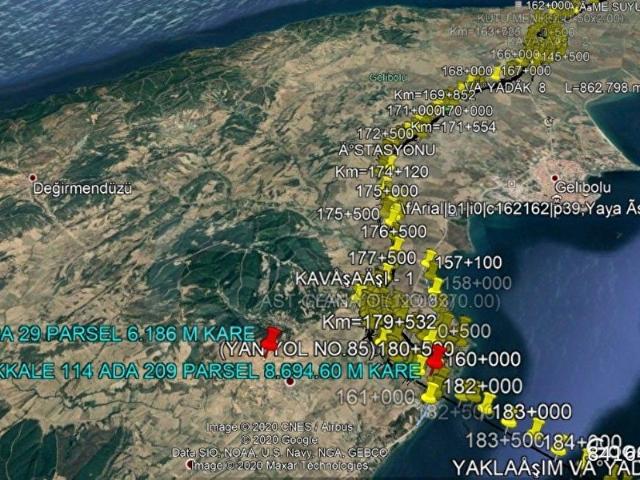Select the 175+000 station label
The image size is (640, 480).
(x=387, y=191)
